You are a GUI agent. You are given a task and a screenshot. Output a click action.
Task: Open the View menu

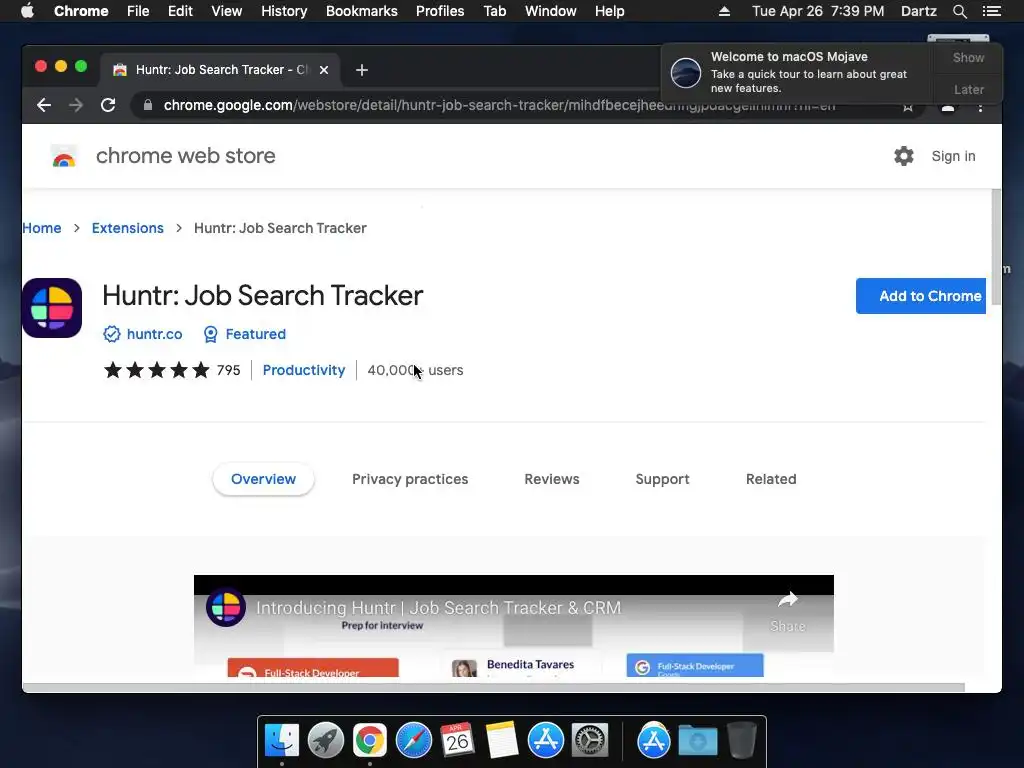pyautogui.click(x=227, y=11)
